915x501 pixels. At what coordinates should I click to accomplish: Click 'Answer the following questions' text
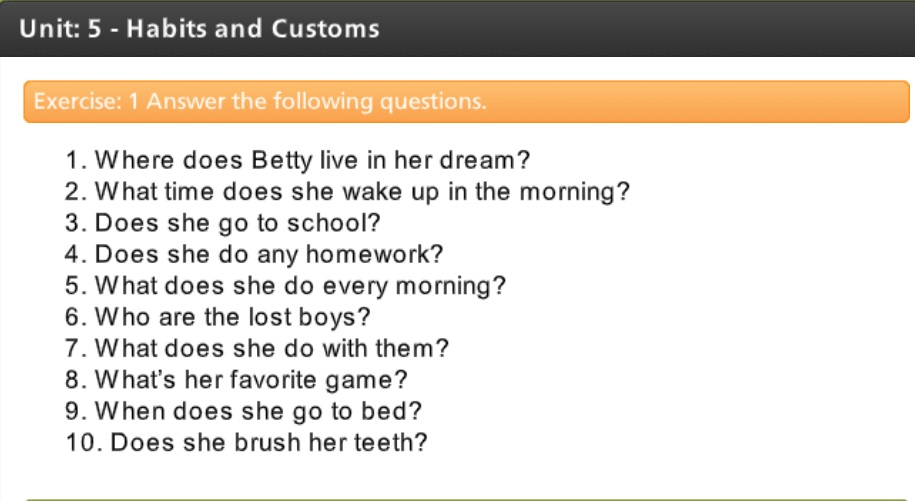click(x=316, y=101)
